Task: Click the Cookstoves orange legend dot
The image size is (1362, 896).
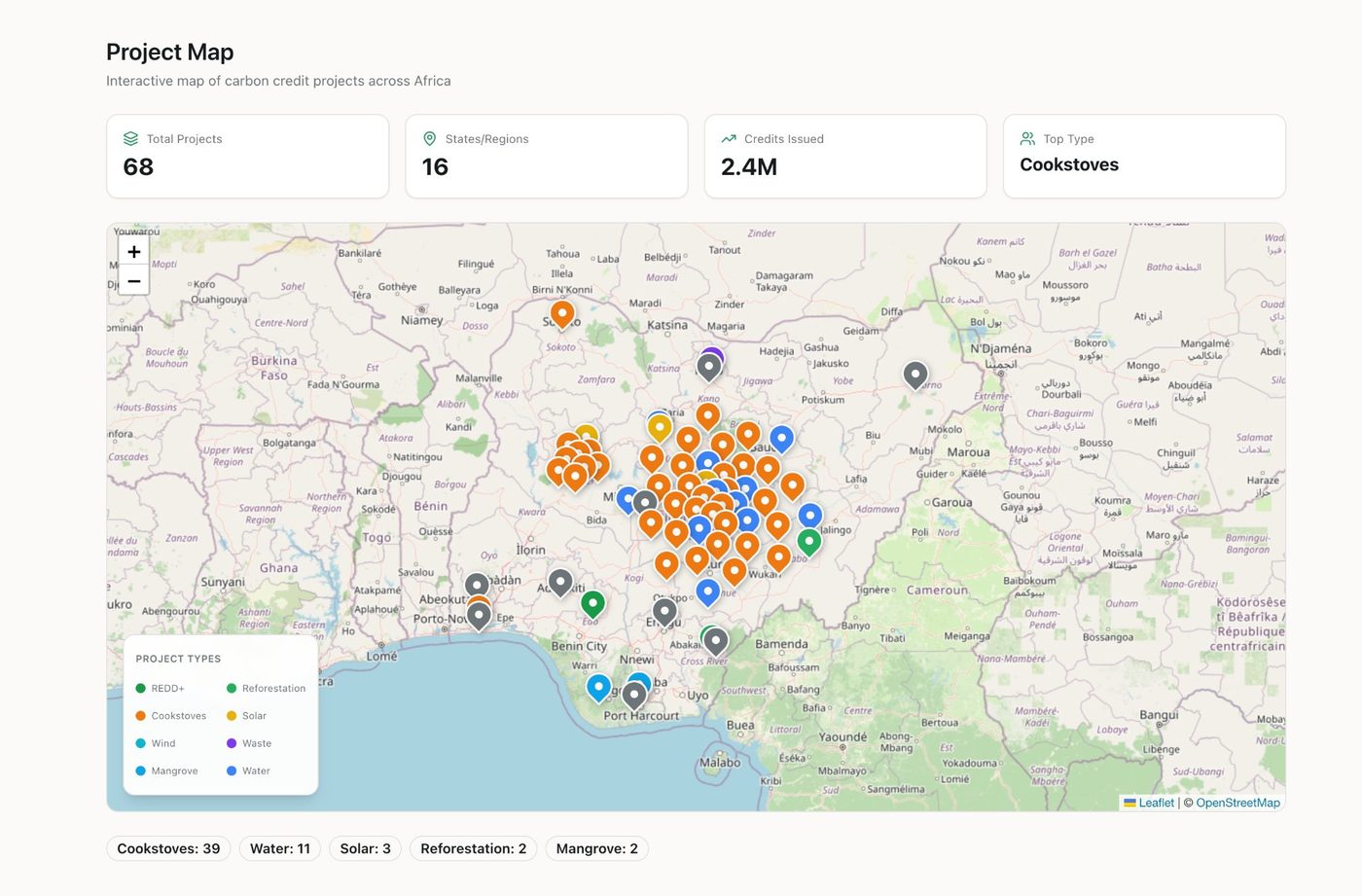Action: (141, 716)
